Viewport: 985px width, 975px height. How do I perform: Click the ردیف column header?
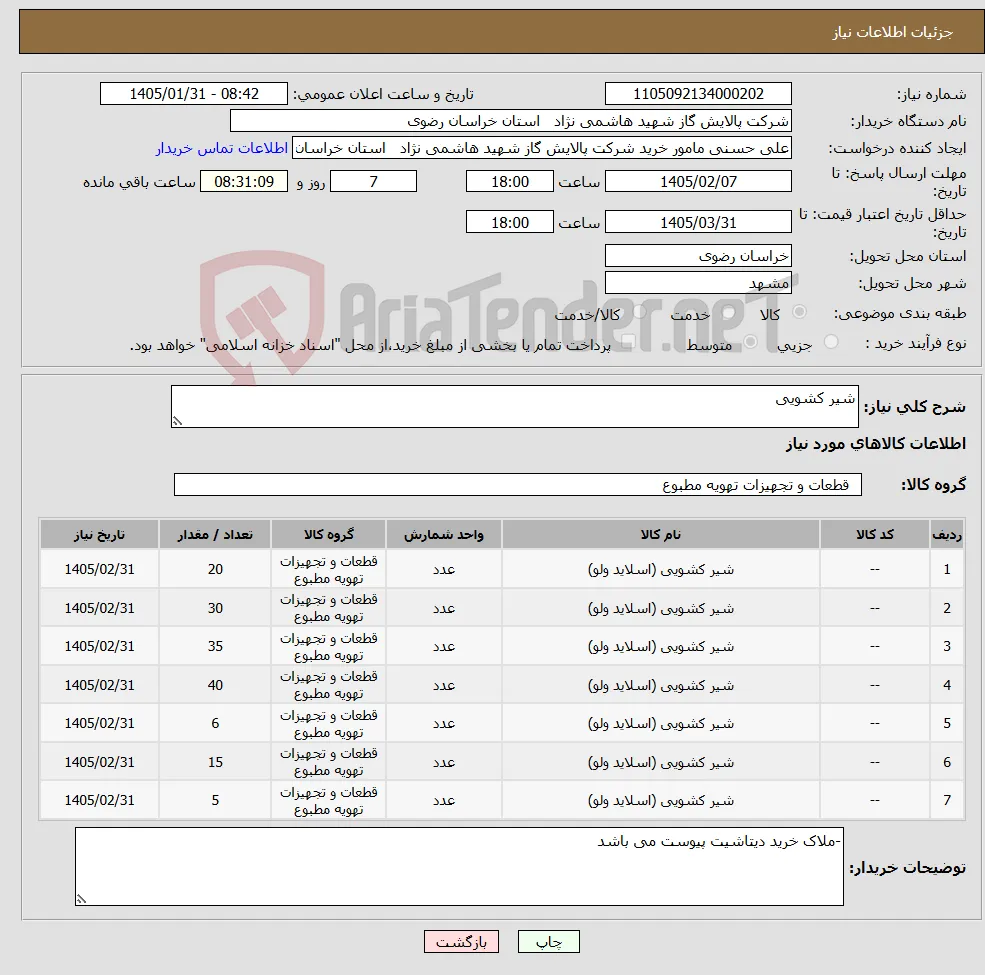coord(947,534)
